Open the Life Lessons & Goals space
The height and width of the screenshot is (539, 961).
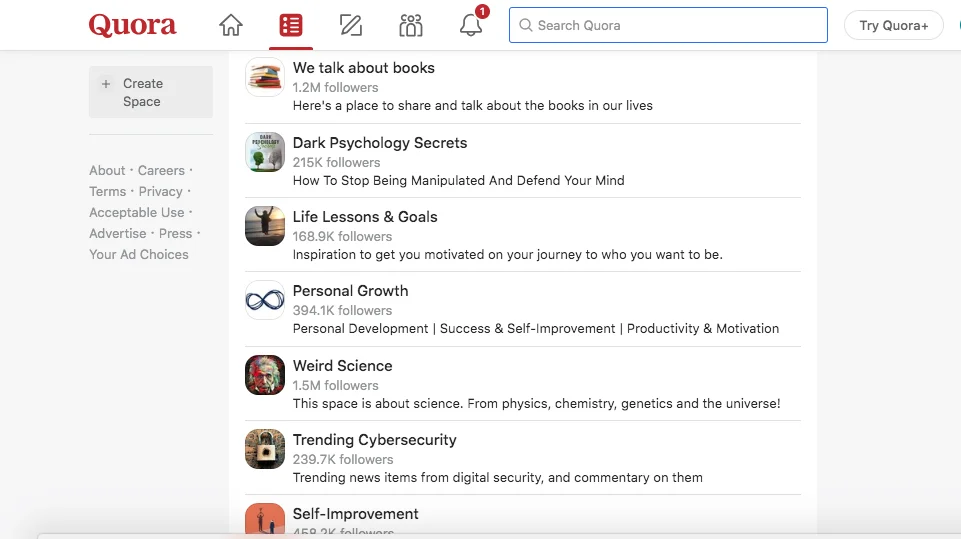click(364, 217)
